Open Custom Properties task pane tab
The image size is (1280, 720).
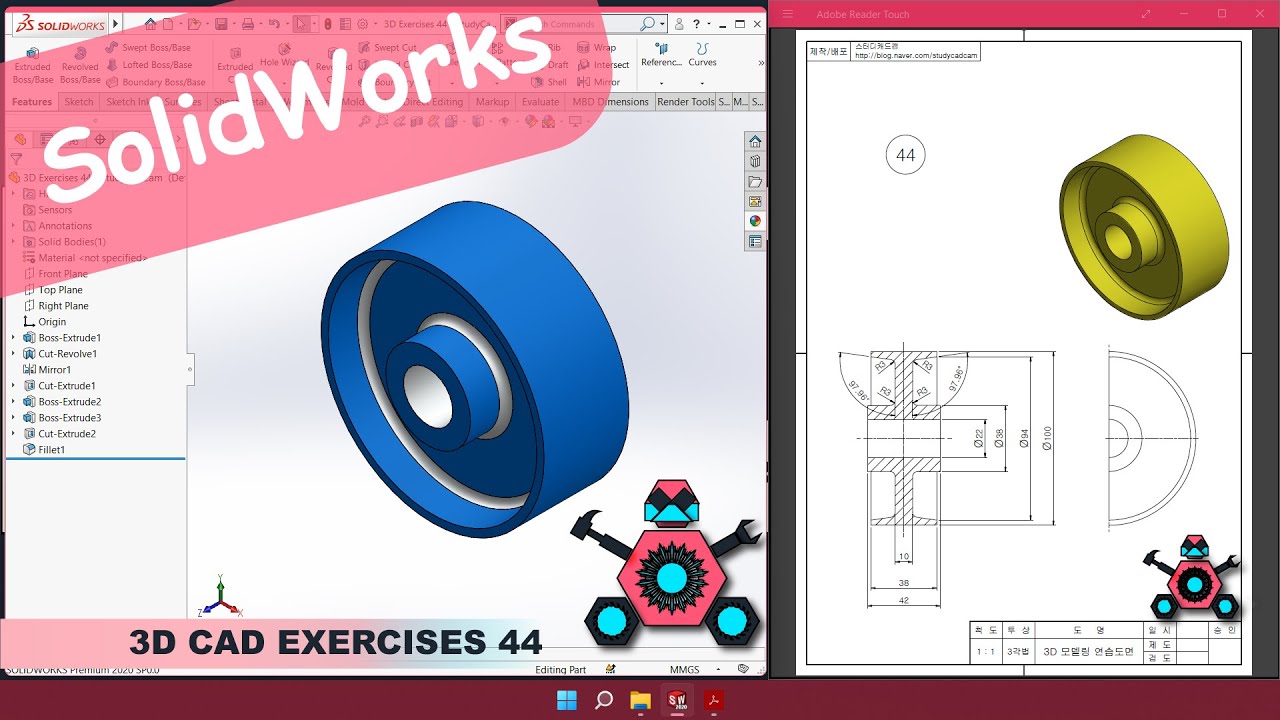tap(755, 241)
